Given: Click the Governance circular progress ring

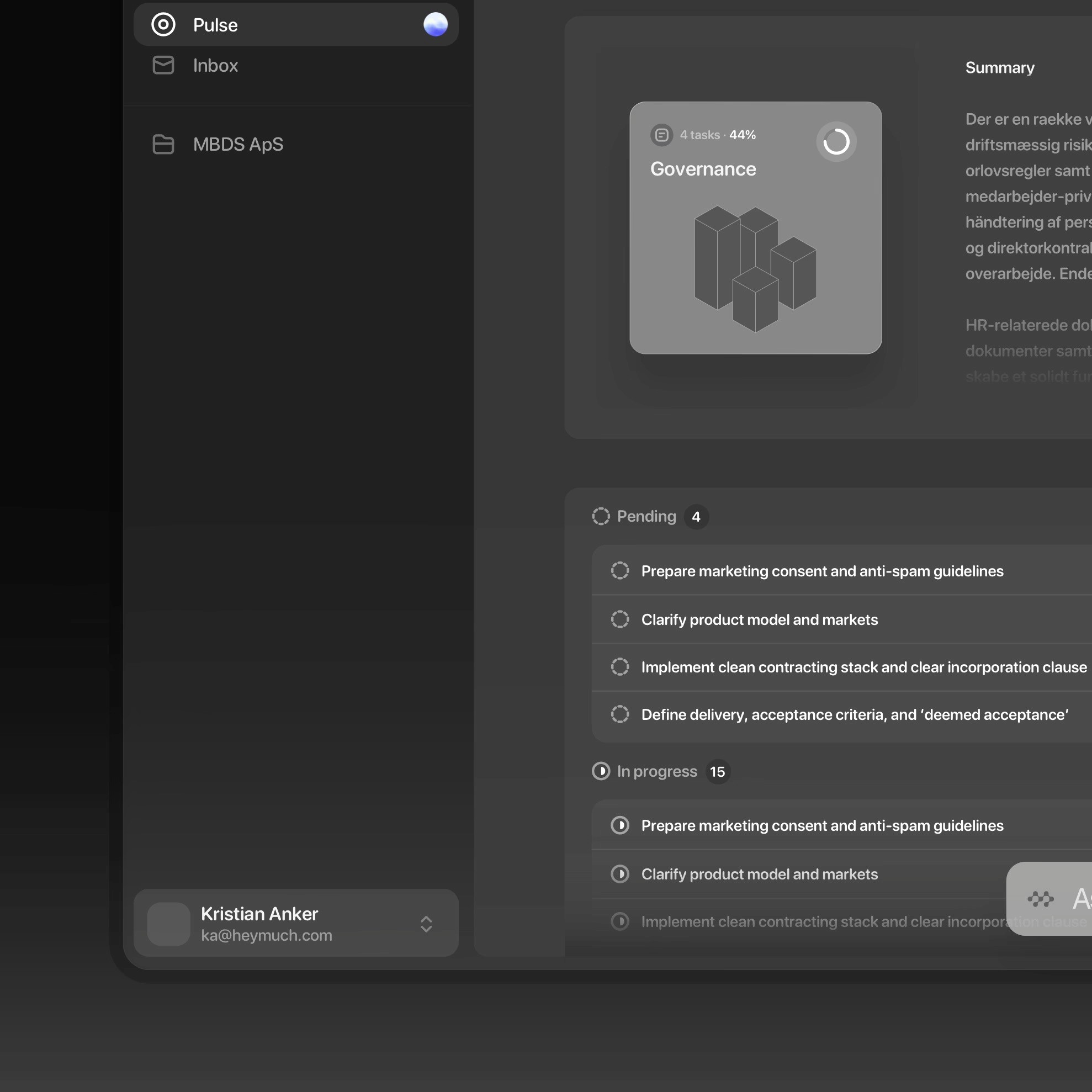Looking at the screenshot, I should (x=836, y=141).
